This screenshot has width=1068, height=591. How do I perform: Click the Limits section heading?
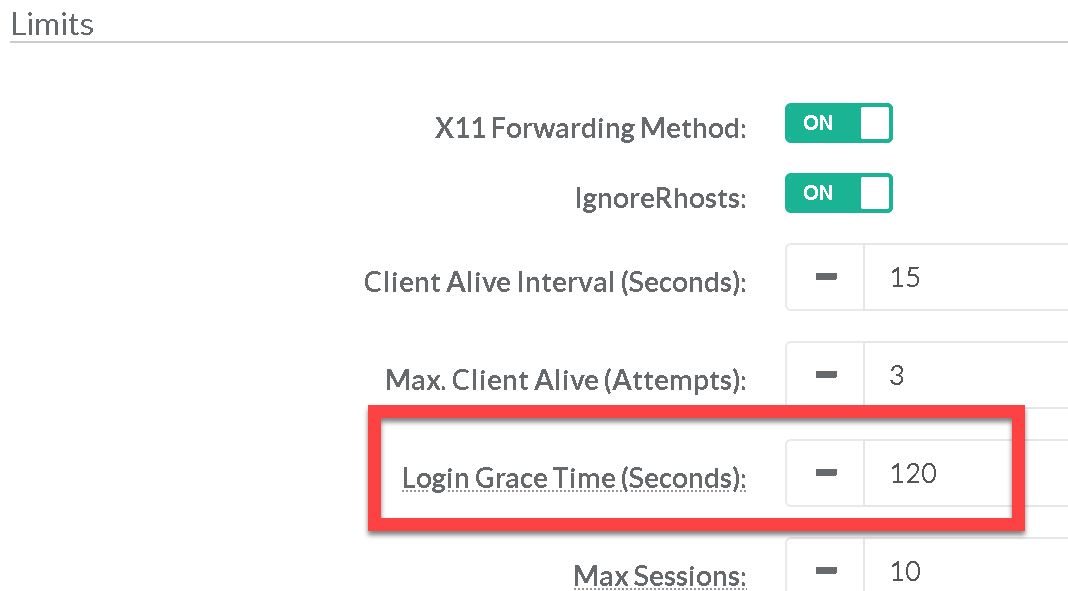[52, 24]
